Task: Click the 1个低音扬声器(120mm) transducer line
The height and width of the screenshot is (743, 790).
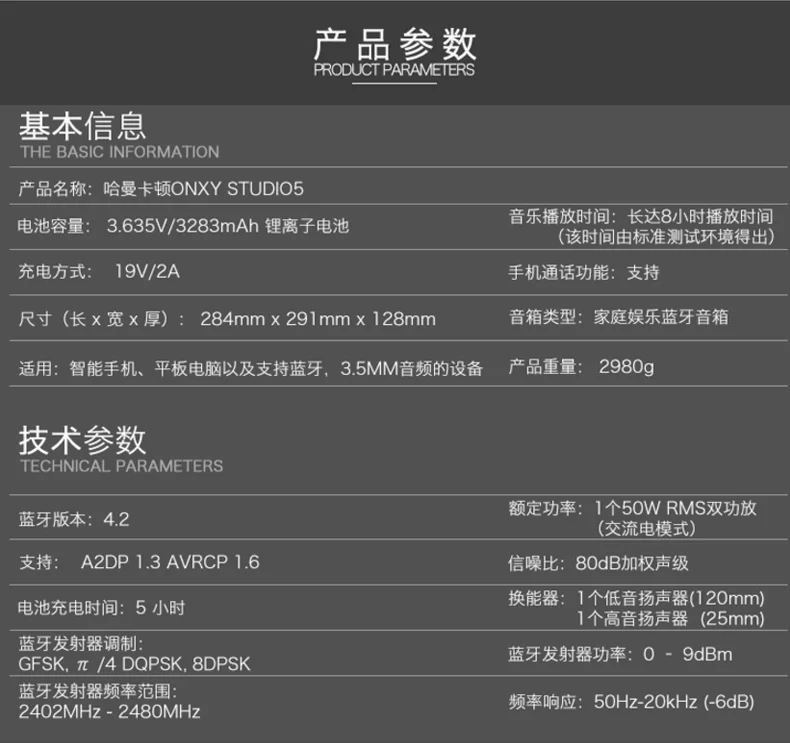Action: (x=671, y=598)
